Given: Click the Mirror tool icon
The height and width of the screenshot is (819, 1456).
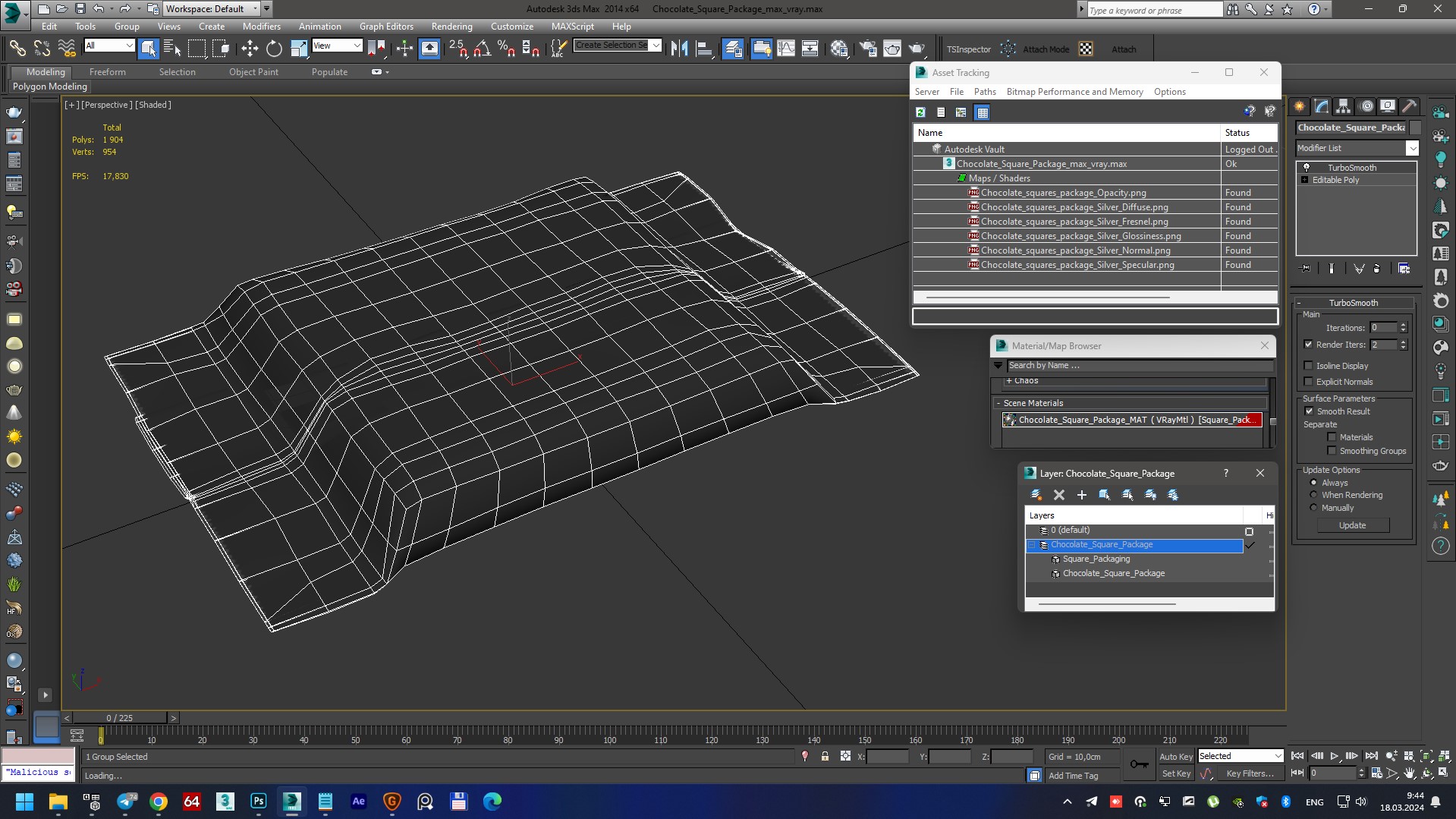Looking at the screenshot, I should click(x=679, y=49).
